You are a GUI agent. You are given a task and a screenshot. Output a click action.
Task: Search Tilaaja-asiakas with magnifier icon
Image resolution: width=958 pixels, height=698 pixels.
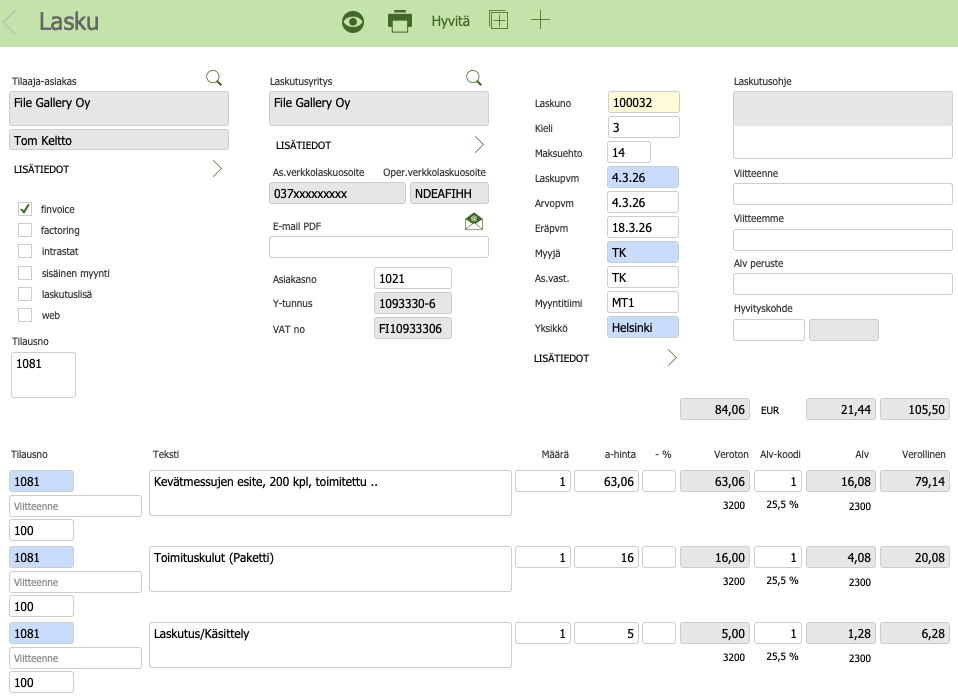[x=214, y=78]
